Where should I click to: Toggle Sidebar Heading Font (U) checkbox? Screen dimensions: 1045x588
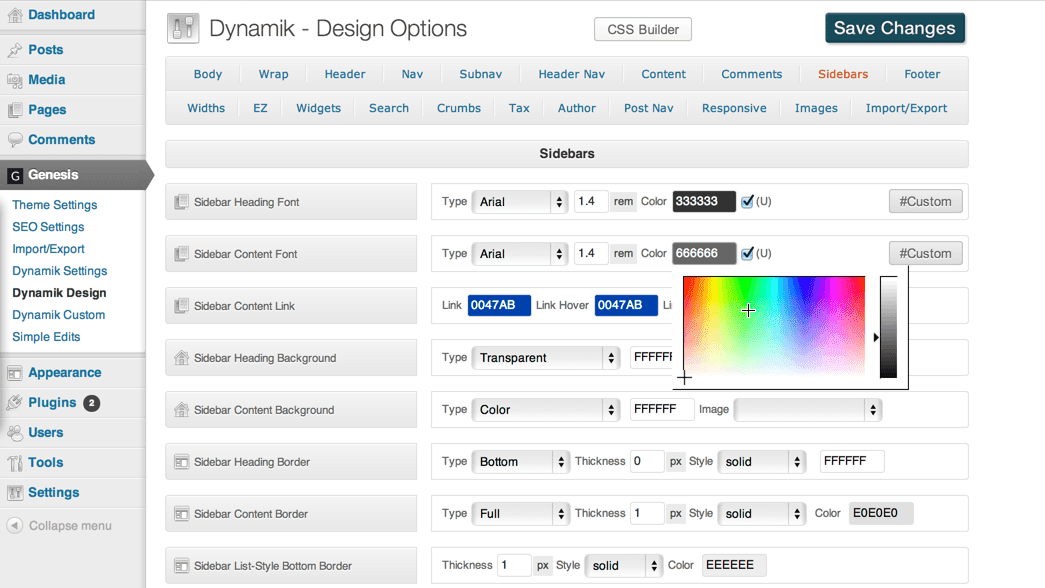tap(747, 202)
